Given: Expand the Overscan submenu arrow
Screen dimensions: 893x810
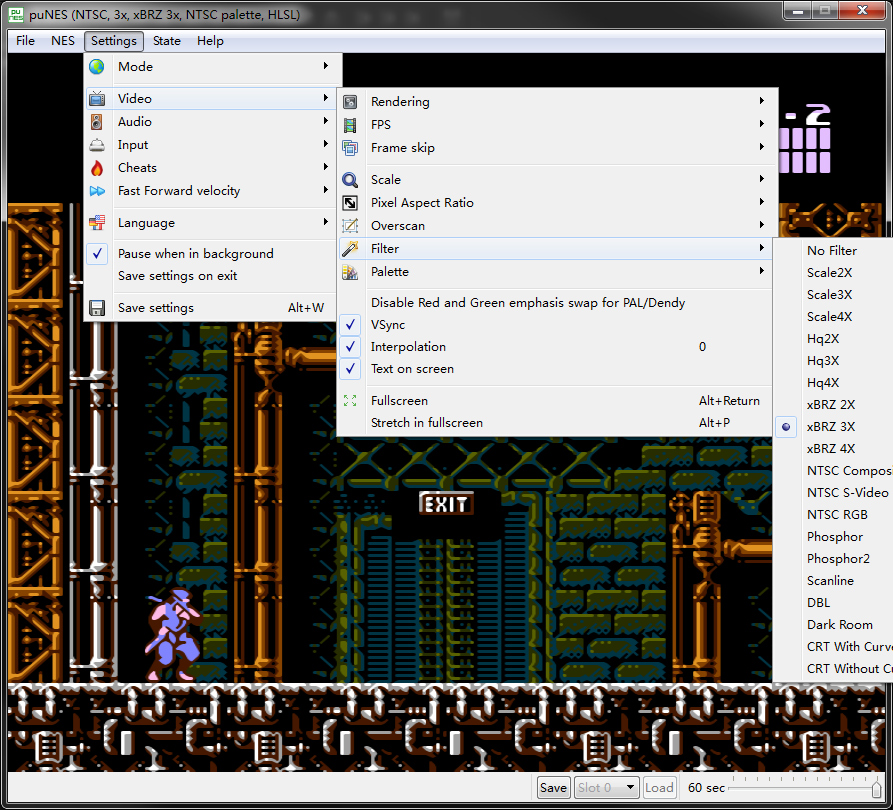Looking at the screenshot, I should click(x=761, y=225).
